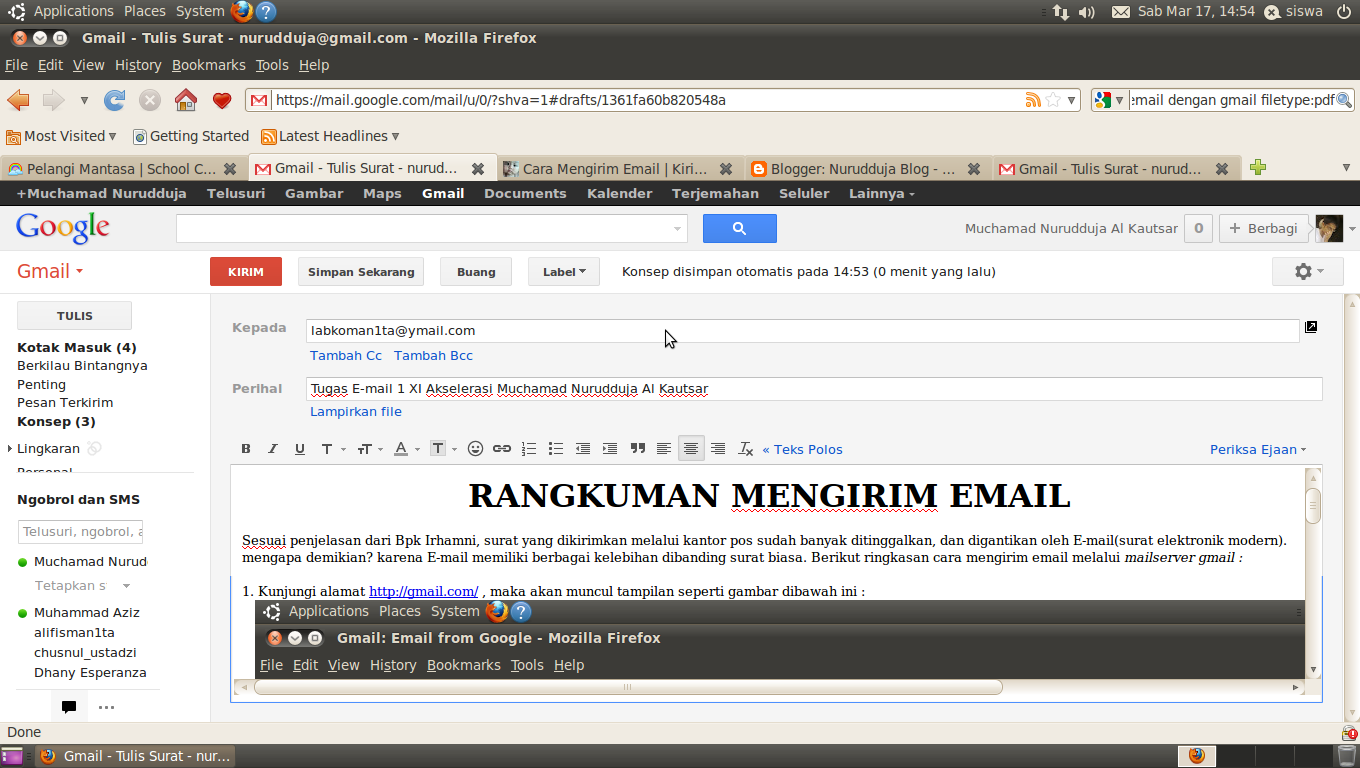Stop loading with the grey X button
Screen dimensions: 1360x768
click(x=150, y=100)
